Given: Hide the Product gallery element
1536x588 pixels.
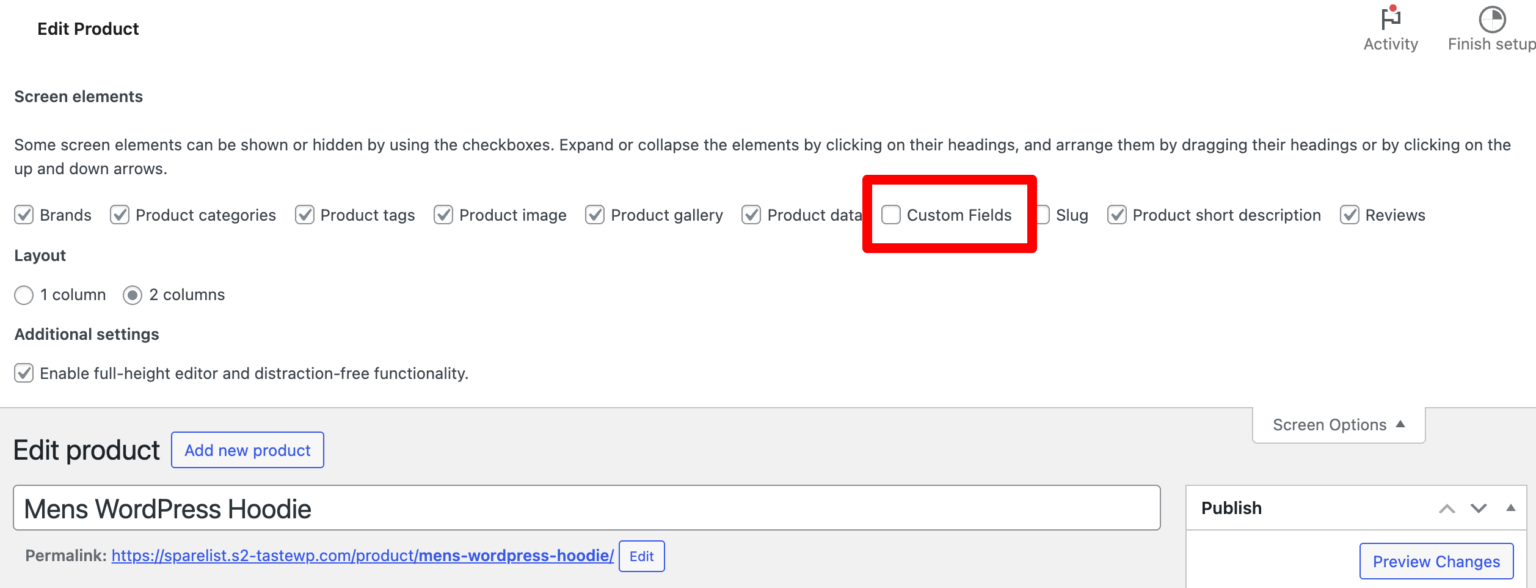Looking at the screenshot, I should point(594,214).
